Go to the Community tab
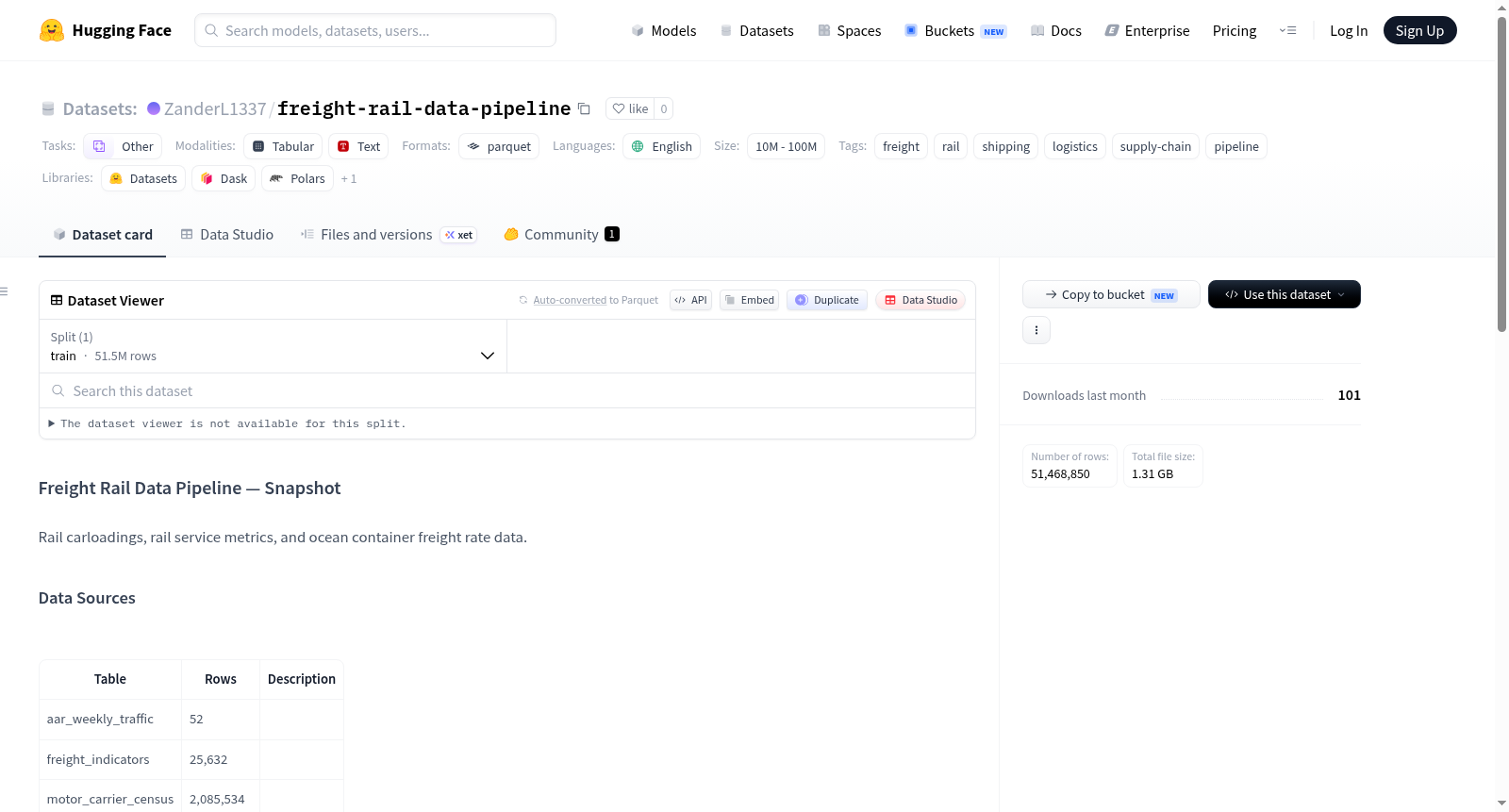 point(562,234)
